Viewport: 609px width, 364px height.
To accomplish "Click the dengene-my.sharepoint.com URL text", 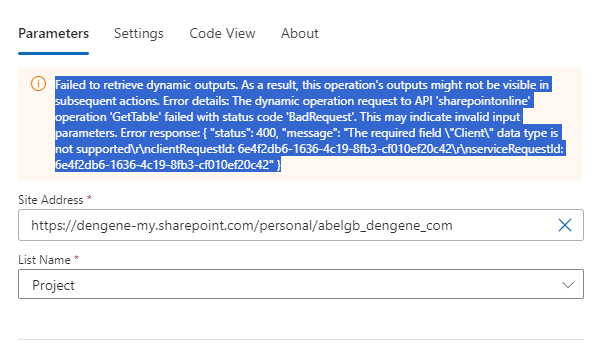I will 242,225.
